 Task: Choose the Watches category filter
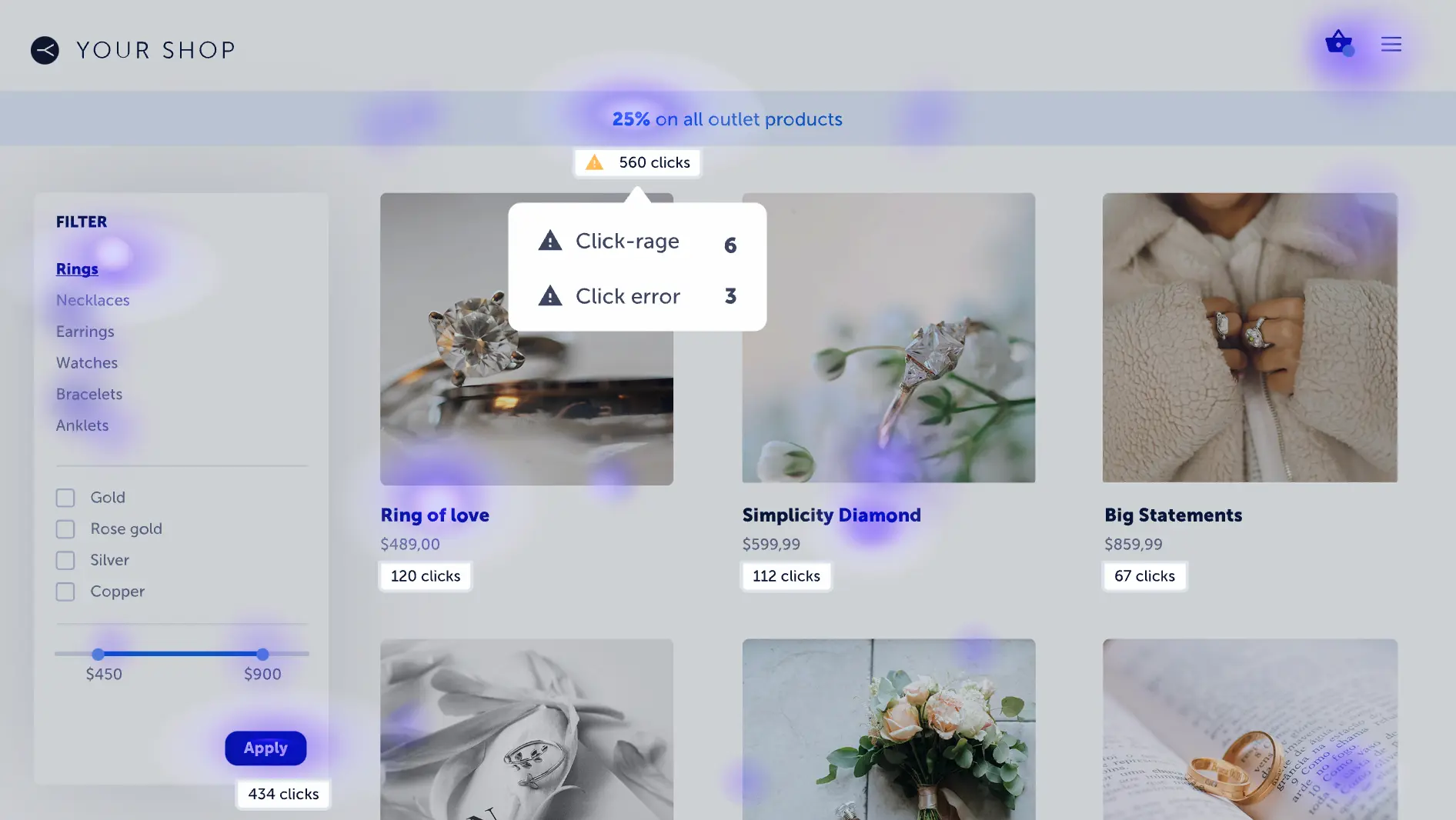(x=86, y=362)
